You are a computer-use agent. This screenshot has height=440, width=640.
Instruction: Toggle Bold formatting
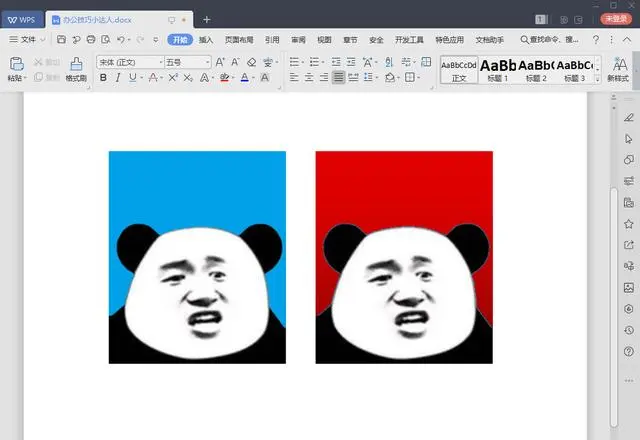(x=104, y=77)
